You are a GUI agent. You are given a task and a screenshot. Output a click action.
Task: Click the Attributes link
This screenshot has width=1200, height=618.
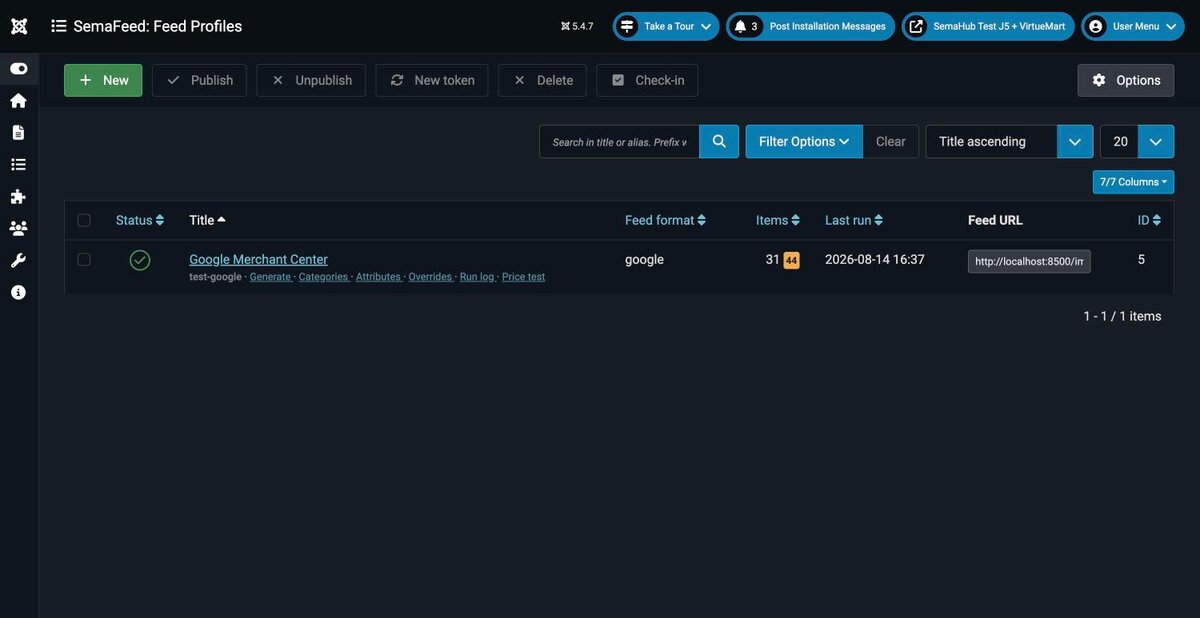[378, 277]
